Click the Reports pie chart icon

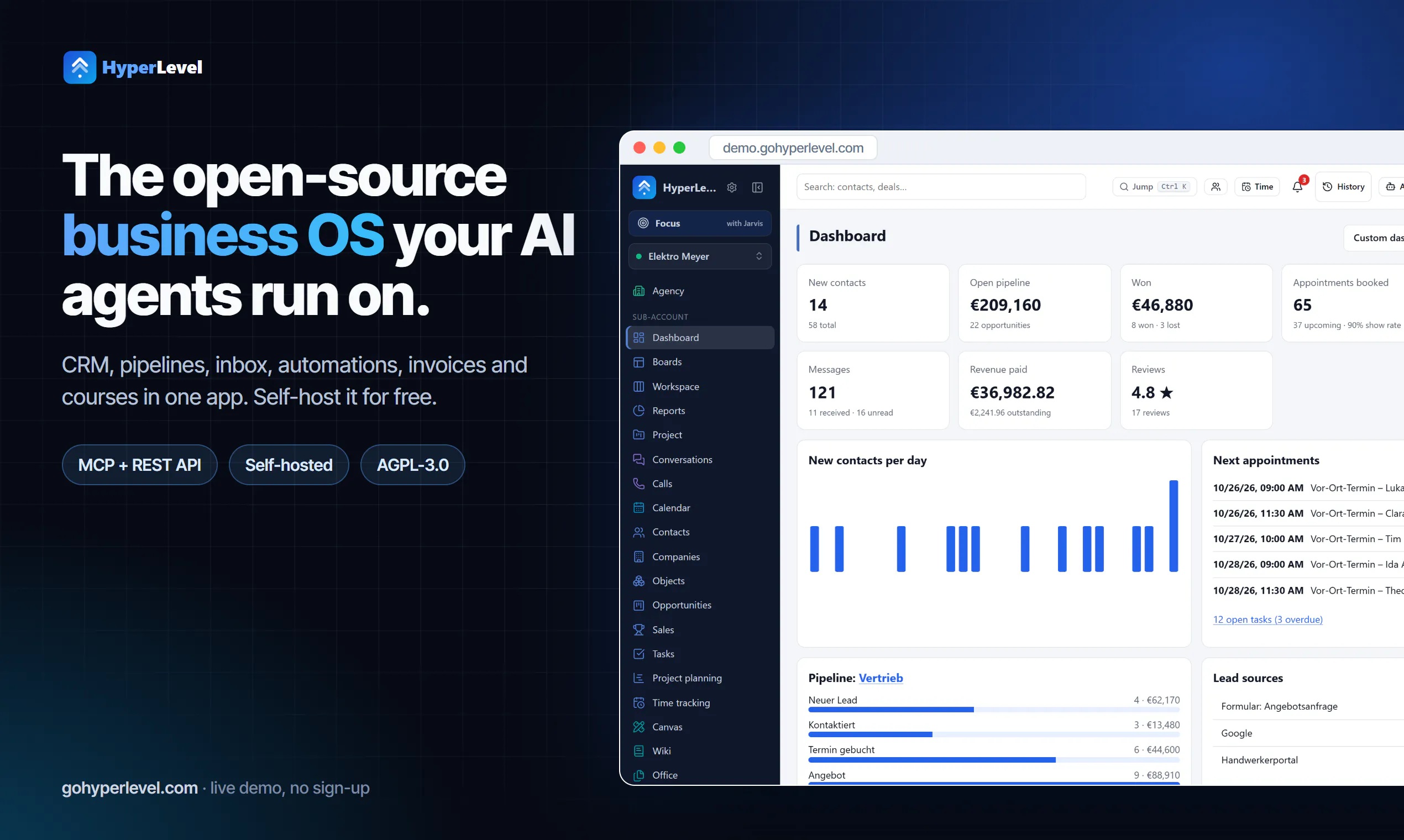[x=638, y=411]
